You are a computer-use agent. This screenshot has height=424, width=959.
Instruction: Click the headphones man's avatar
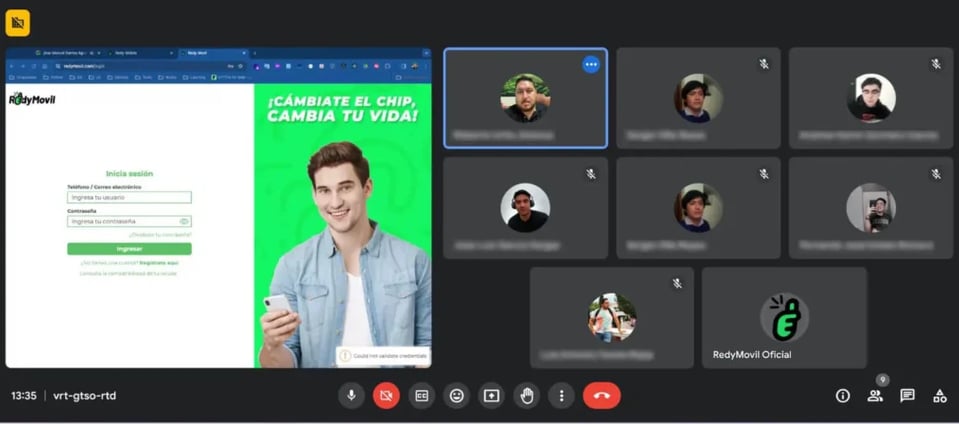click(525, 207)
